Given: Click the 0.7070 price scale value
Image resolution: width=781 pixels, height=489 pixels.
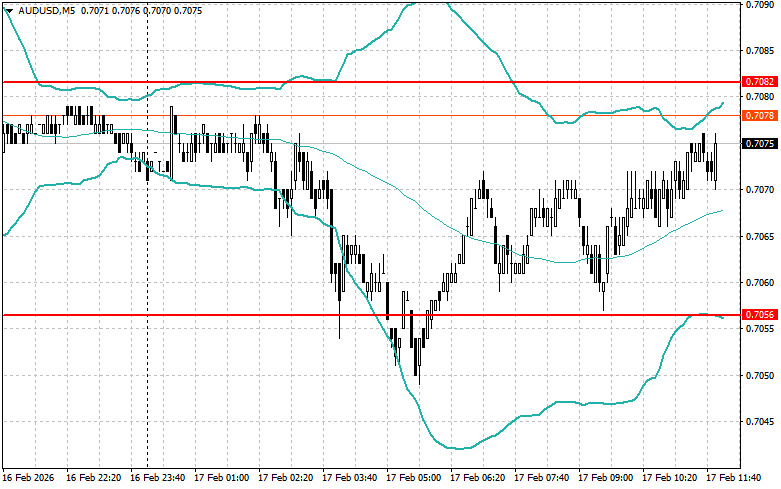Looking at the screenshot, I should (x=760, y=190).
